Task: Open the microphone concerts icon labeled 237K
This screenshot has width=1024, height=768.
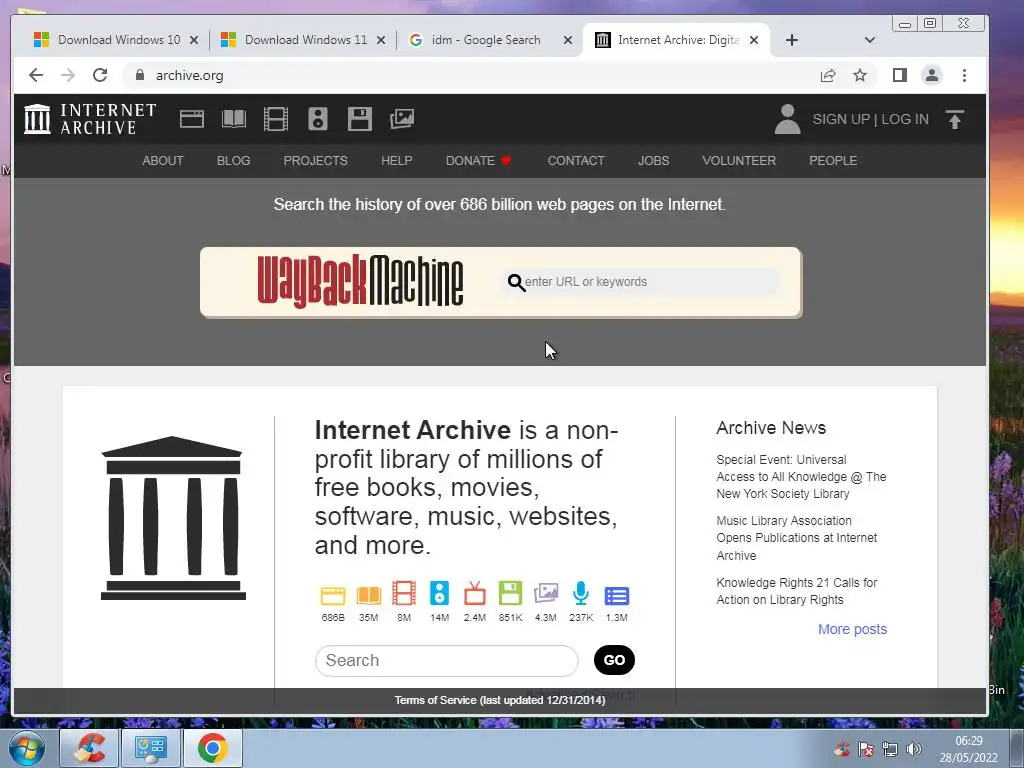Action: (x=581, y=594)
